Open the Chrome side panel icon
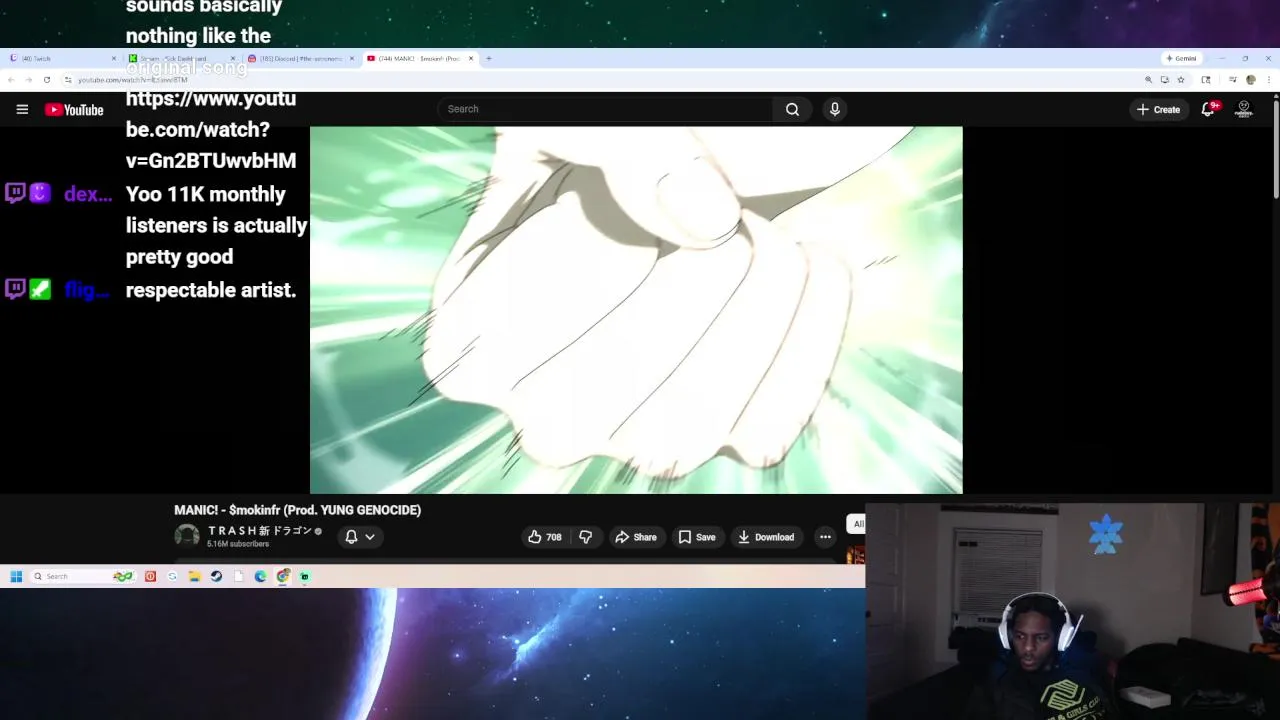 [1207, 80]
